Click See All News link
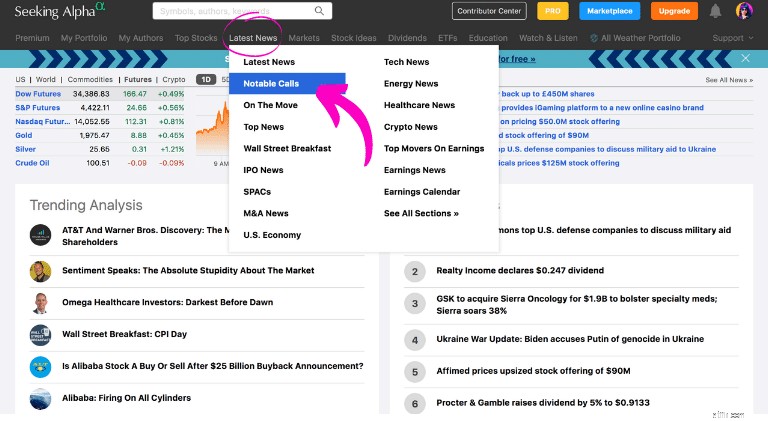The image size is (768, 421). coord(729,80)
